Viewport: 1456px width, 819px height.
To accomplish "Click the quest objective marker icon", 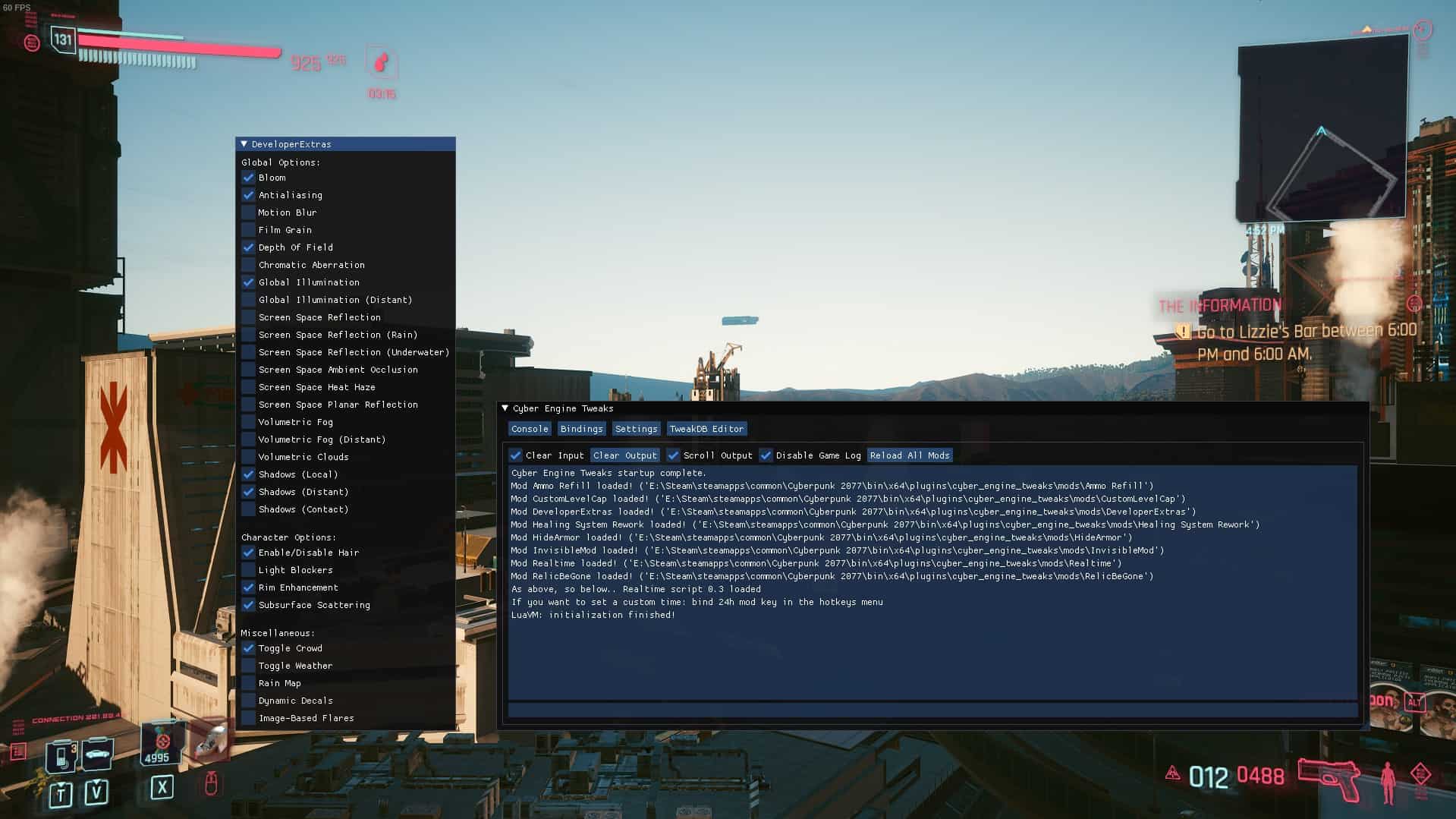I will (x=1183, y=332).
